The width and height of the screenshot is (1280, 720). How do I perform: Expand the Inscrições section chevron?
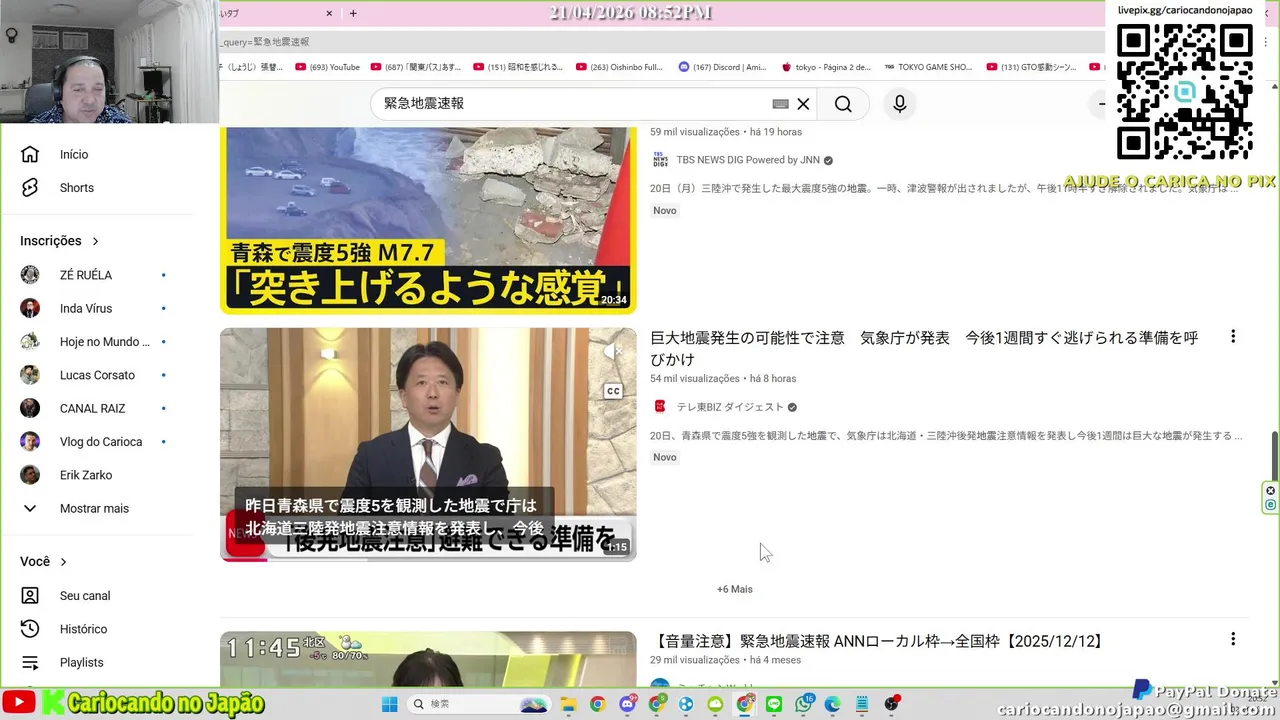[96, 241]
